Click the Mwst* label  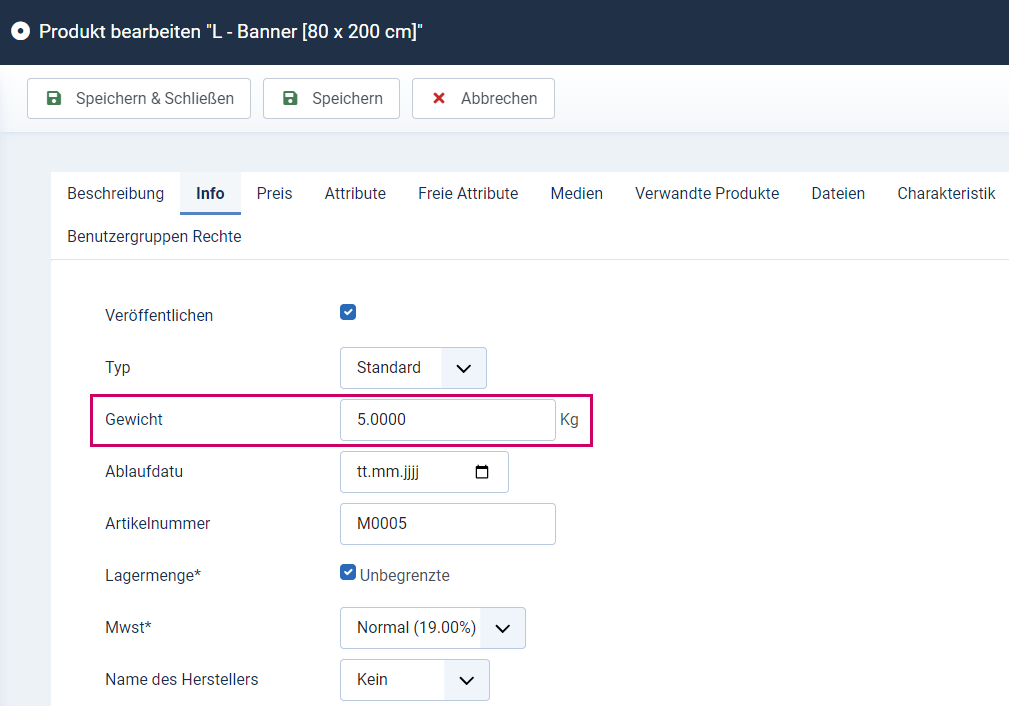tap(128, 627)
